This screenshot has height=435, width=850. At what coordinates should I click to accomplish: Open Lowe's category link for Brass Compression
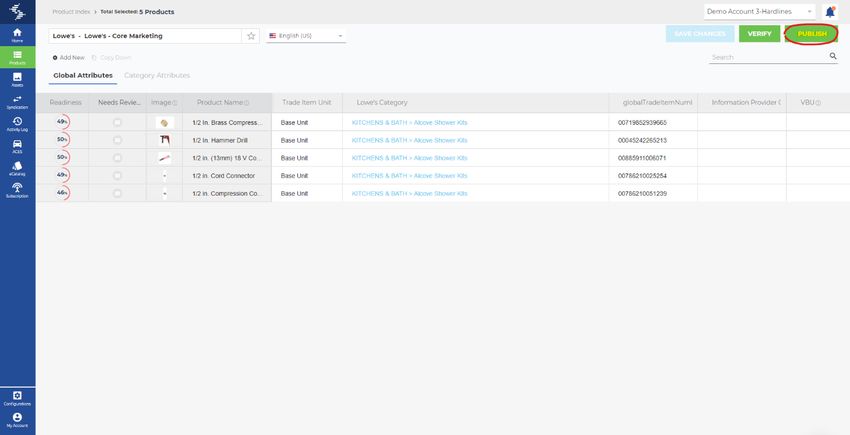point(409,123)
